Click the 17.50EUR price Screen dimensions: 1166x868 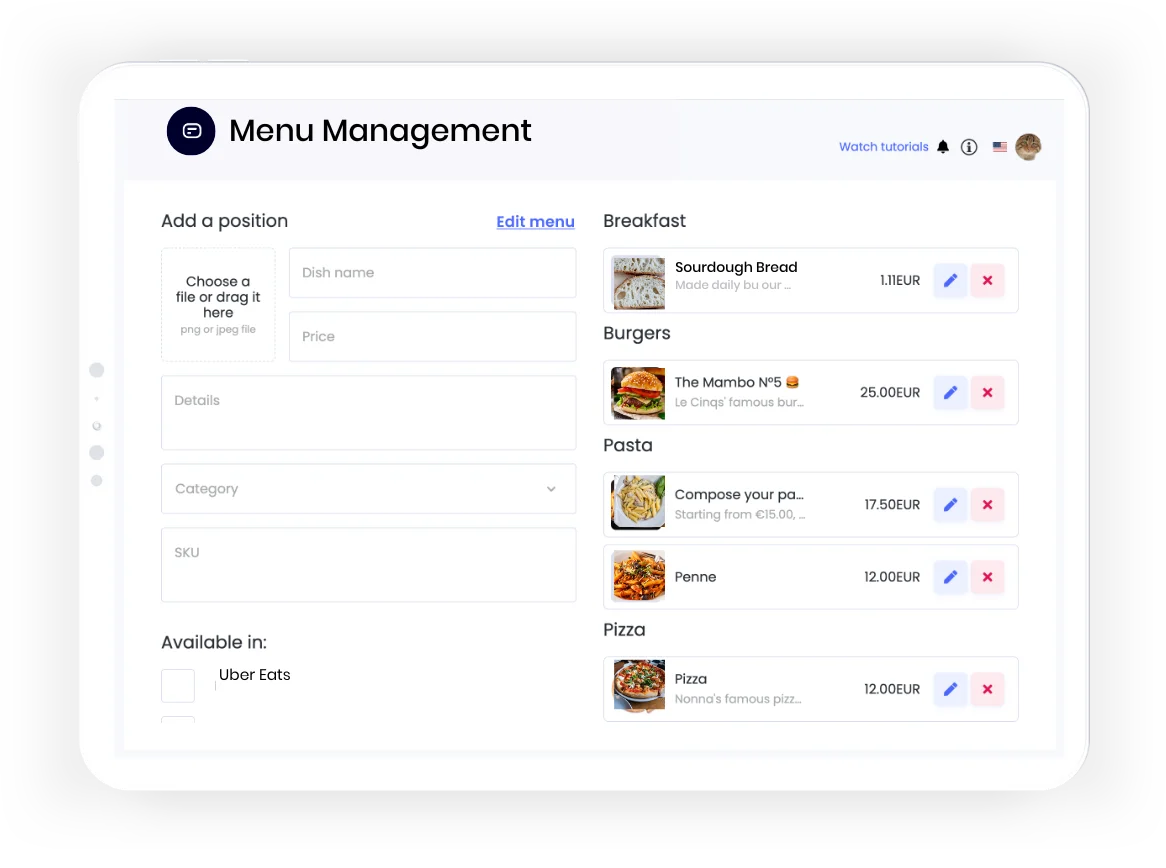pos(892,505)
